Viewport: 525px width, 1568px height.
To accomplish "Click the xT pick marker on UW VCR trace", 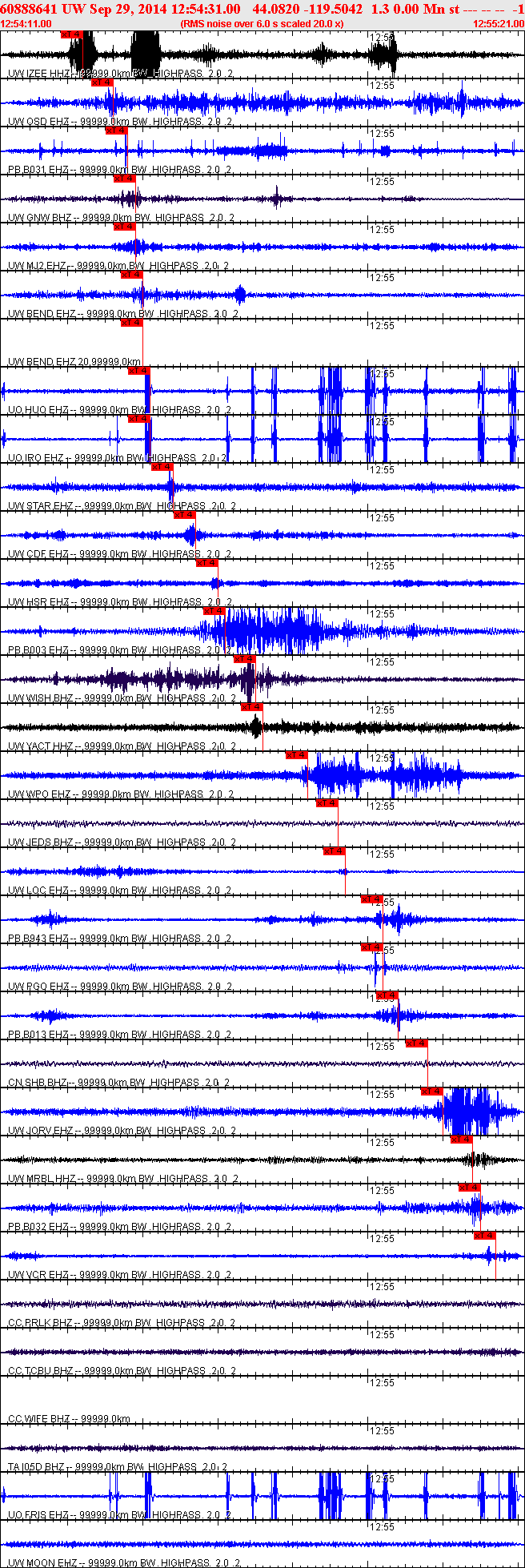I will (x=484, y=1236).
